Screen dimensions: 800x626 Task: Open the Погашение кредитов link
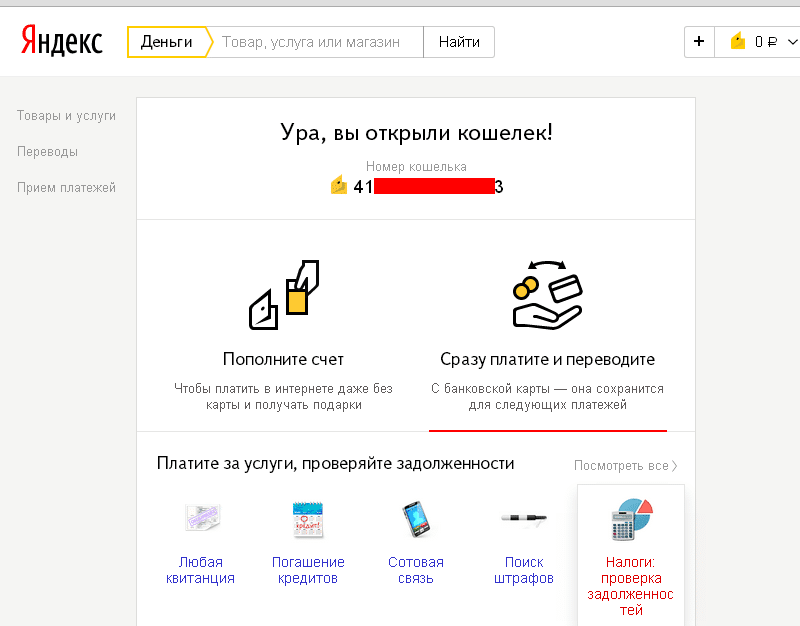308,570
